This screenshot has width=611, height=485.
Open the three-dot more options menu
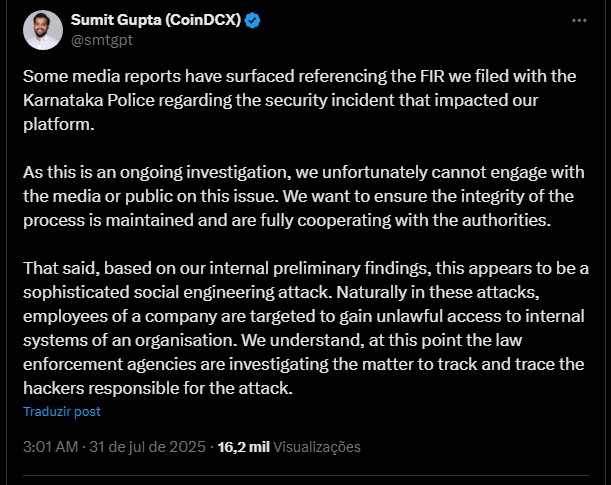click(579, 21)
